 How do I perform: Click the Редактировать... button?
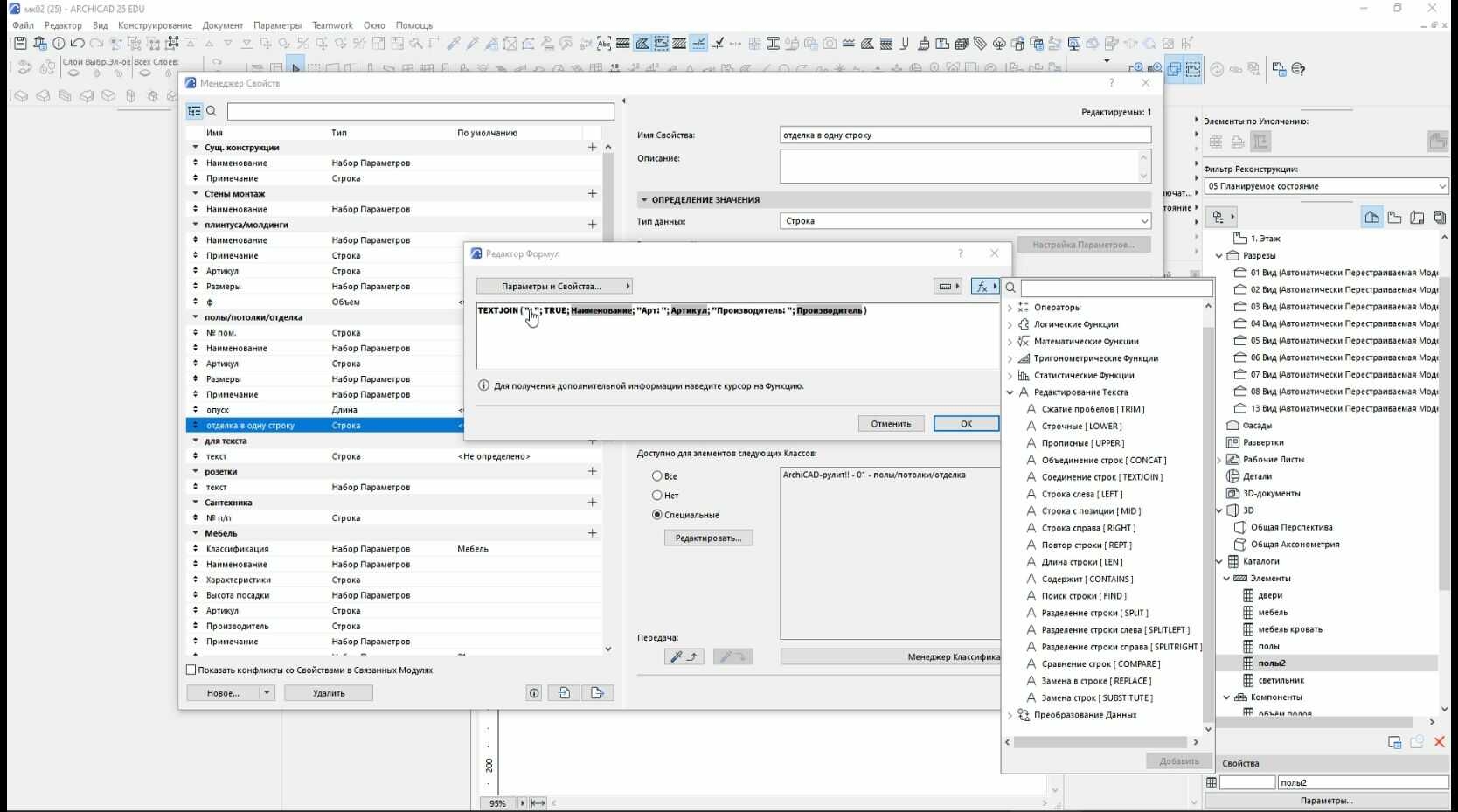click(708, 538)
